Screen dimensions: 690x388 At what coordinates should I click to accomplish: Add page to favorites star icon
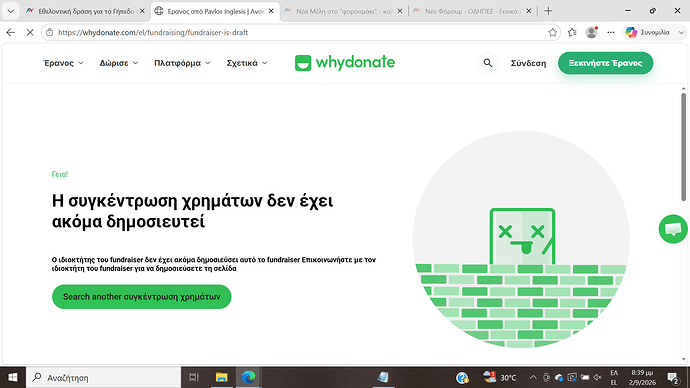[552, 32]
